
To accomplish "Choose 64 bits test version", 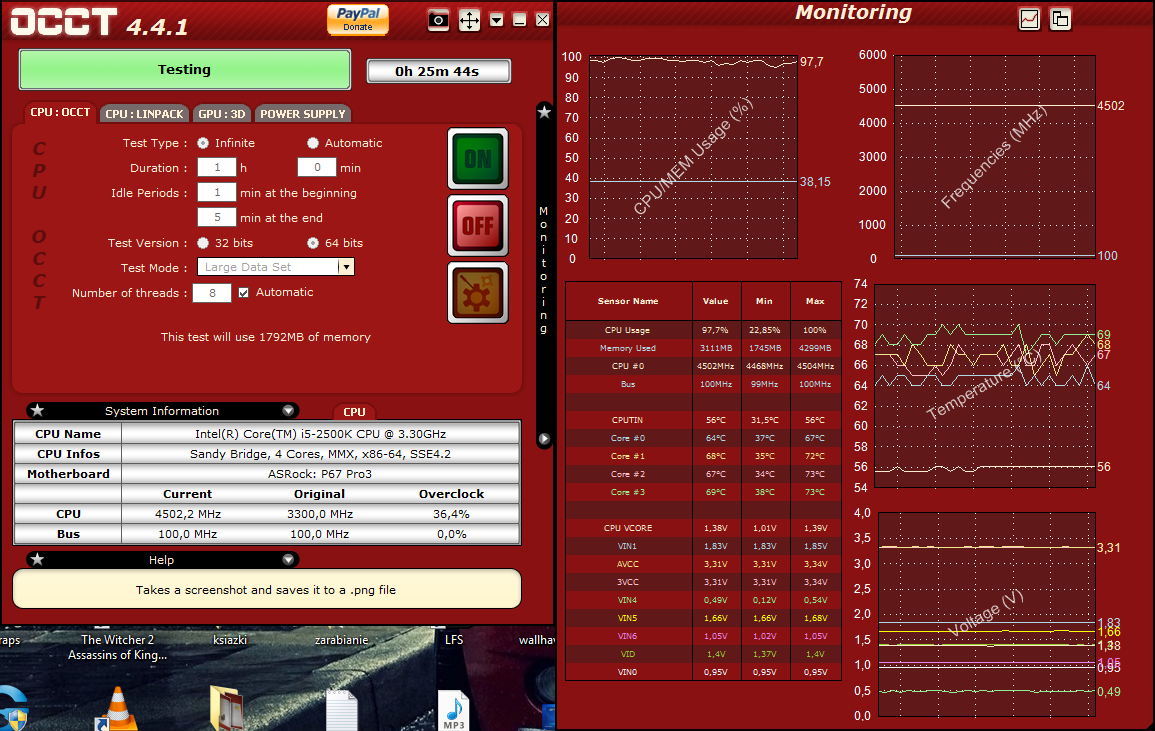I will (x=313, y=242).
